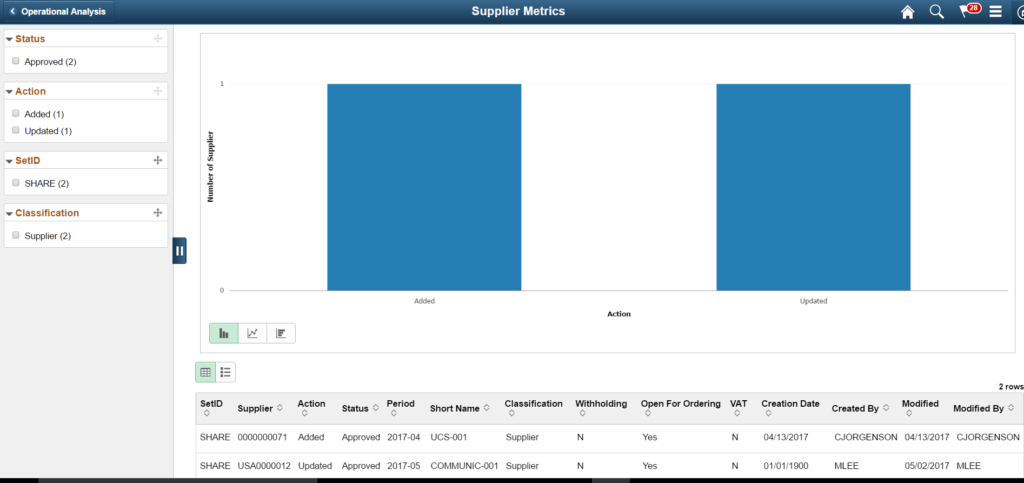Go to the Home page icon
Viewport: 1024px width, 483px height.
coord(907,12)
